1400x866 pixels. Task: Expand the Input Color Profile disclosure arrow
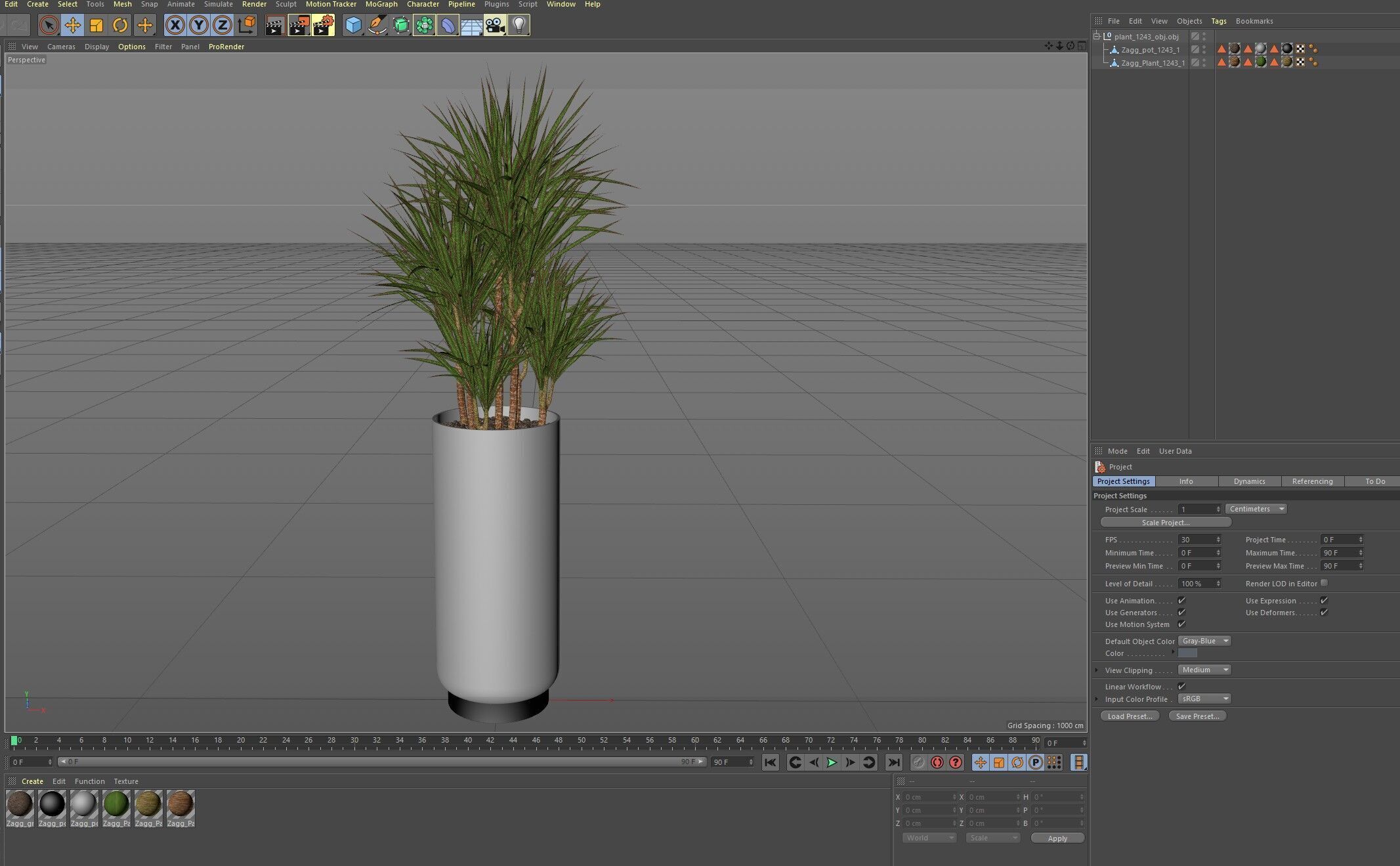(1097, 699)
